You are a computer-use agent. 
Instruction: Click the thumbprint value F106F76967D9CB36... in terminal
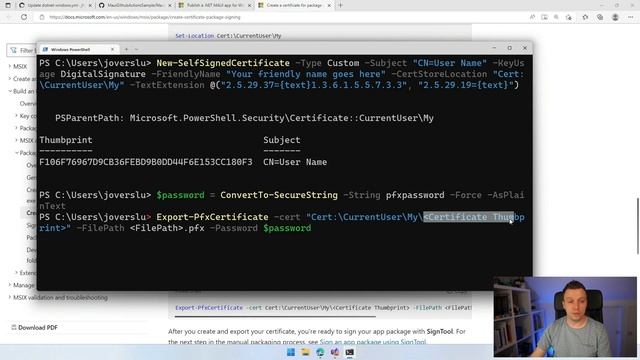(146, 162)
